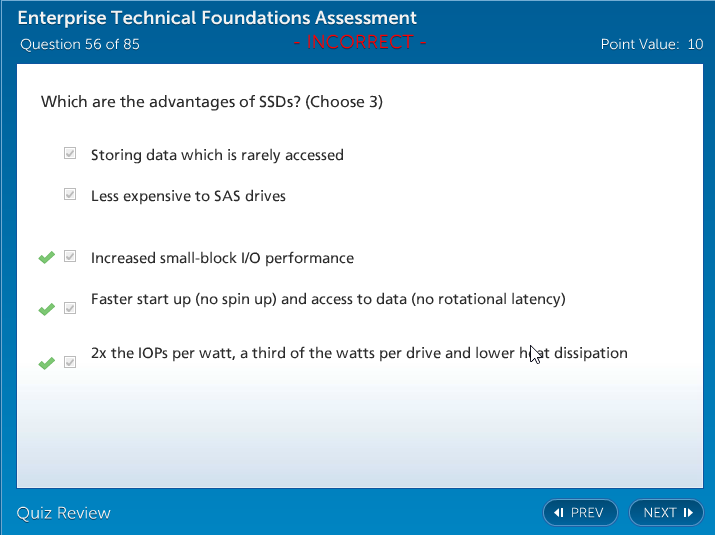Toggle checkbox for '2x the IOPs per watt'
The image size is (715, 535).
pyautogui.click(x=70, y=362)
